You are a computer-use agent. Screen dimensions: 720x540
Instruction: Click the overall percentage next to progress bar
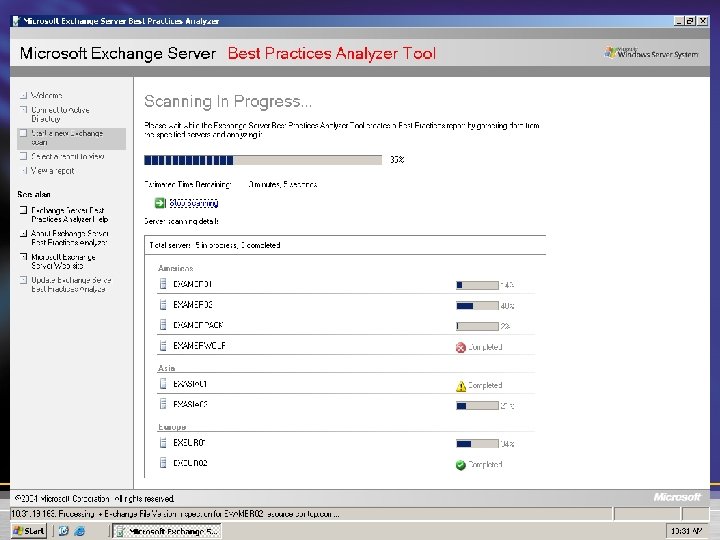(x=397, y=160)
